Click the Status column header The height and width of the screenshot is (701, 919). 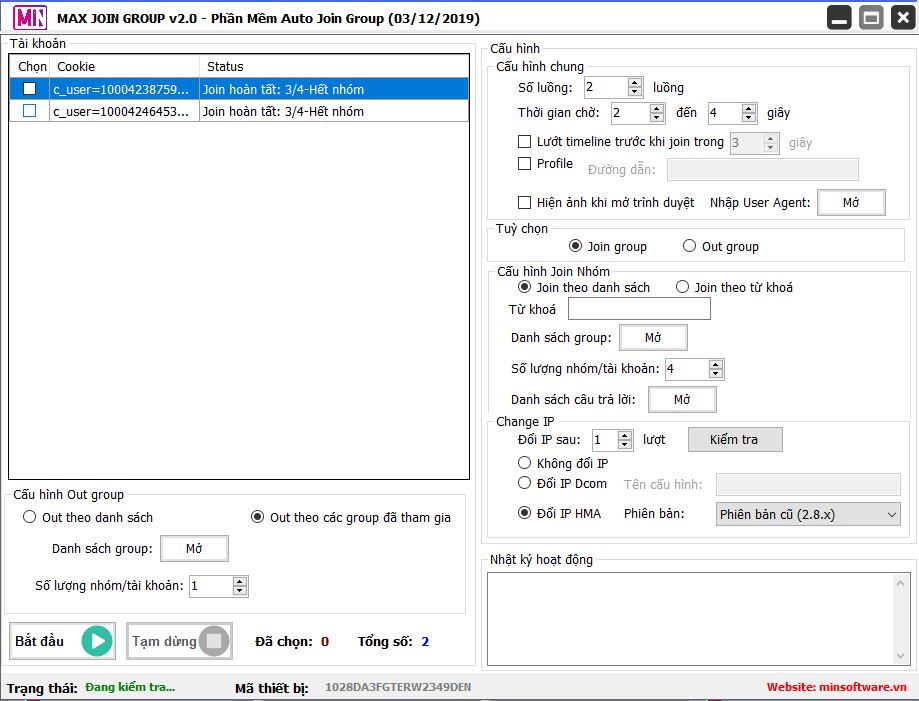(x=225, y=66)
